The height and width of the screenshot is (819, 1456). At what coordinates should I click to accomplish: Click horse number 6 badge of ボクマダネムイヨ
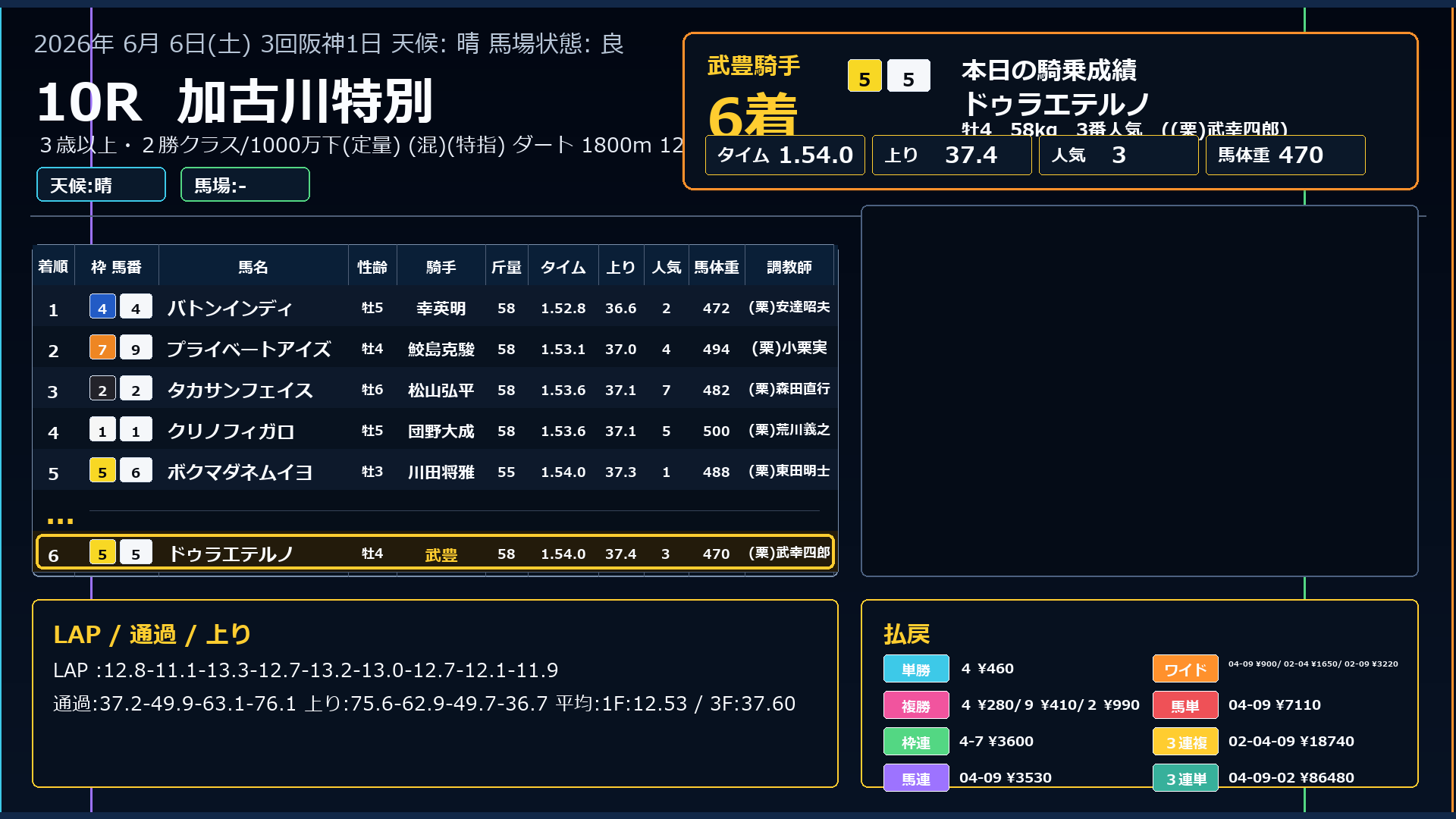pos(136,470)
